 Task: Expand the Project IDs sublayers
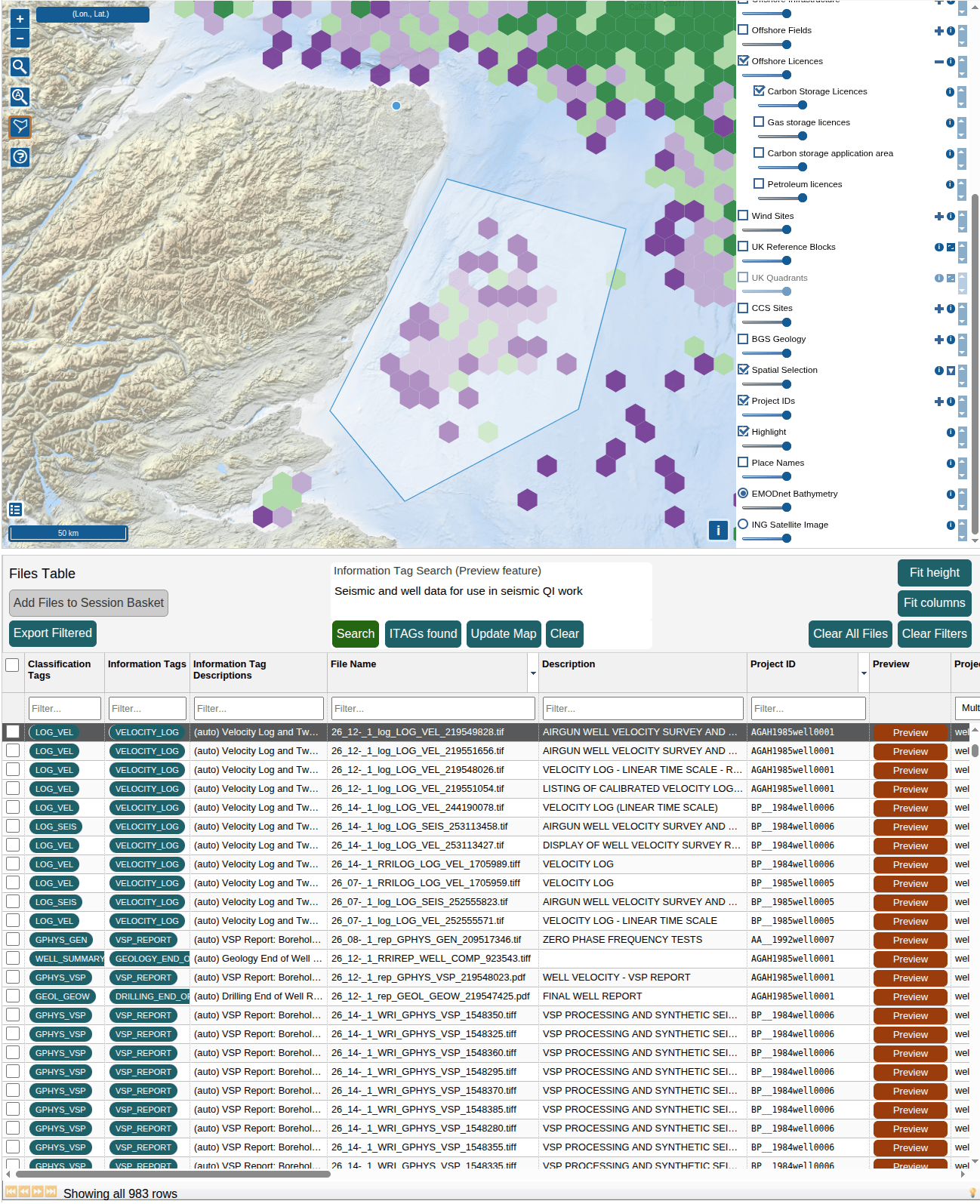pos(939,402)
